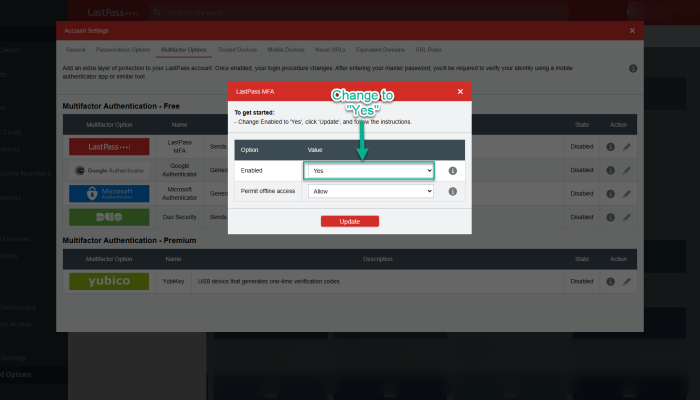Click the Microsoft Authenticator logo
Image resolution: width=700 pixels, height=400 pixels.
(109, 194)
